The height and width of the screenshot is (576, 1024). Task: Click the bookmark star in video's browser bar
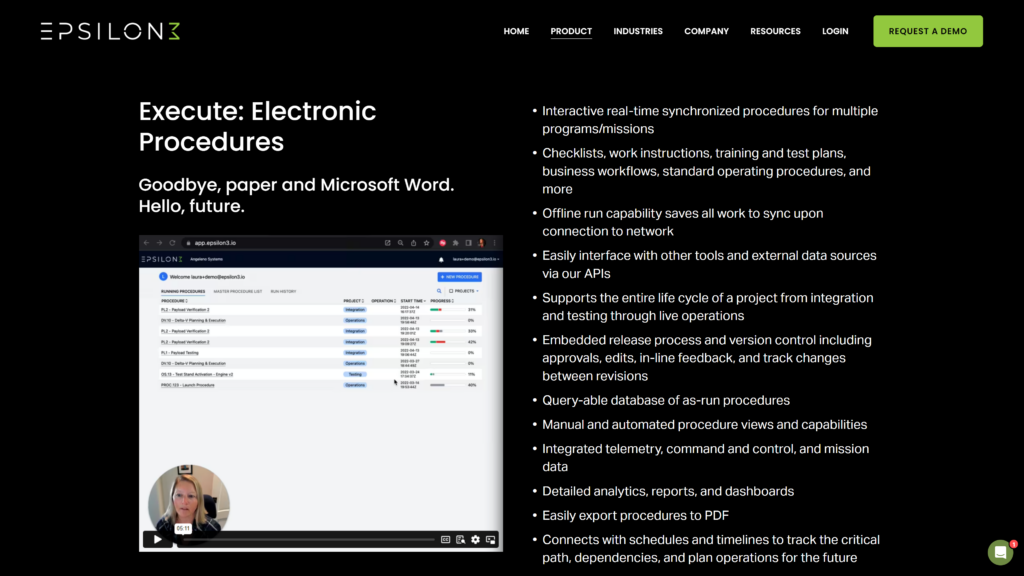click(426, 243)
